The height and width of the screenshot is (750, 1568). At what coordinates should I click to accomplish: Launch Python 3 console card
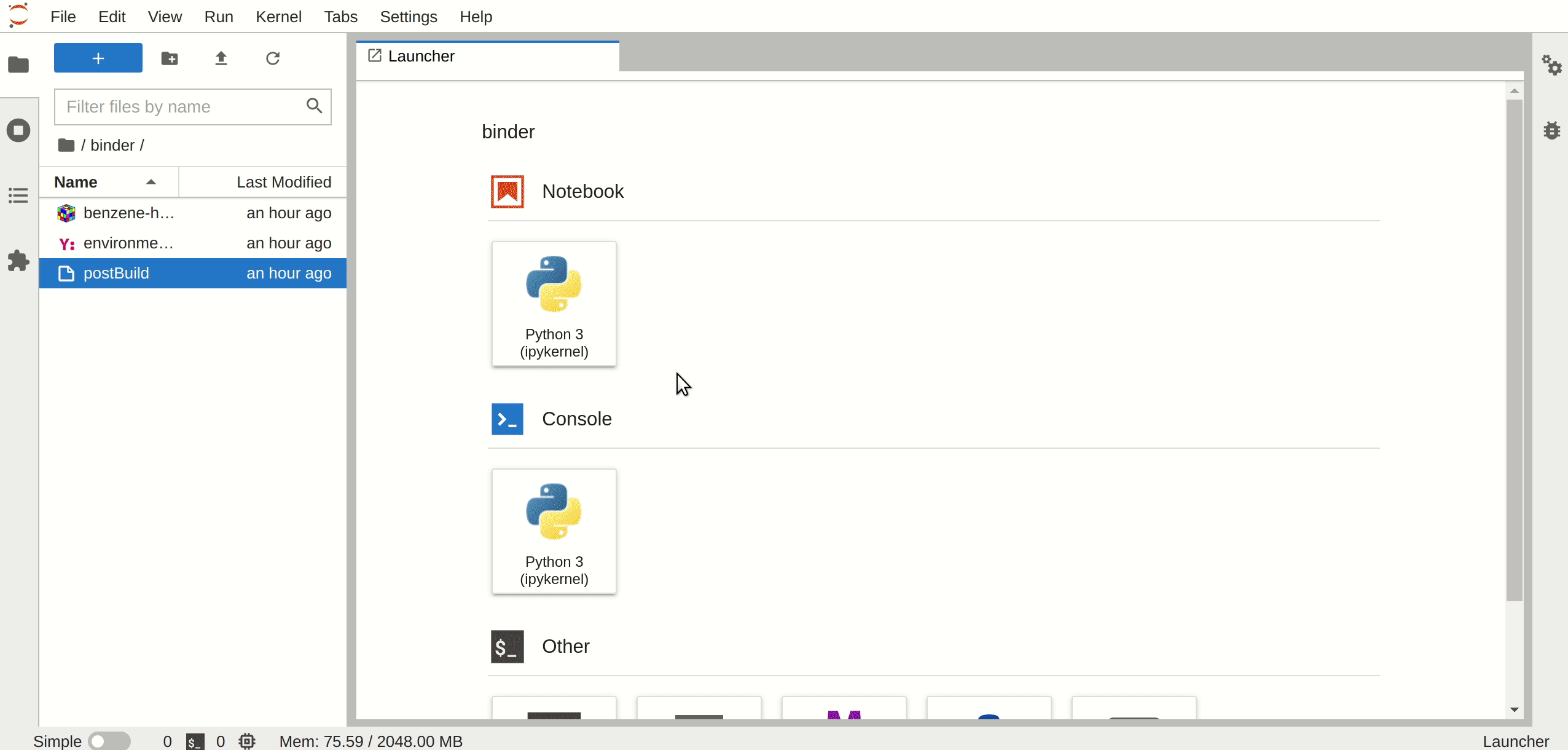pos(554,531)
